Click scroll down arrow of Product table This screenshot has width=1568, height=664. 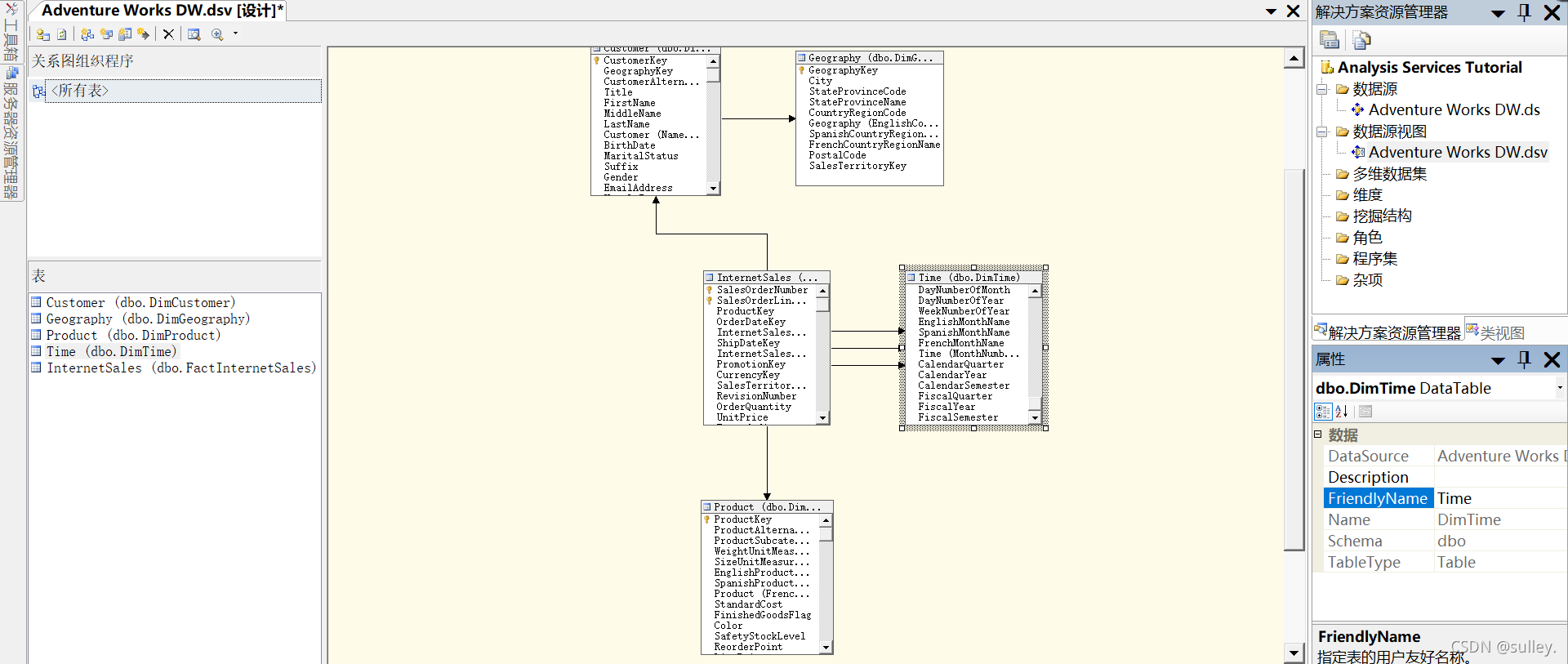pos(826,648)
